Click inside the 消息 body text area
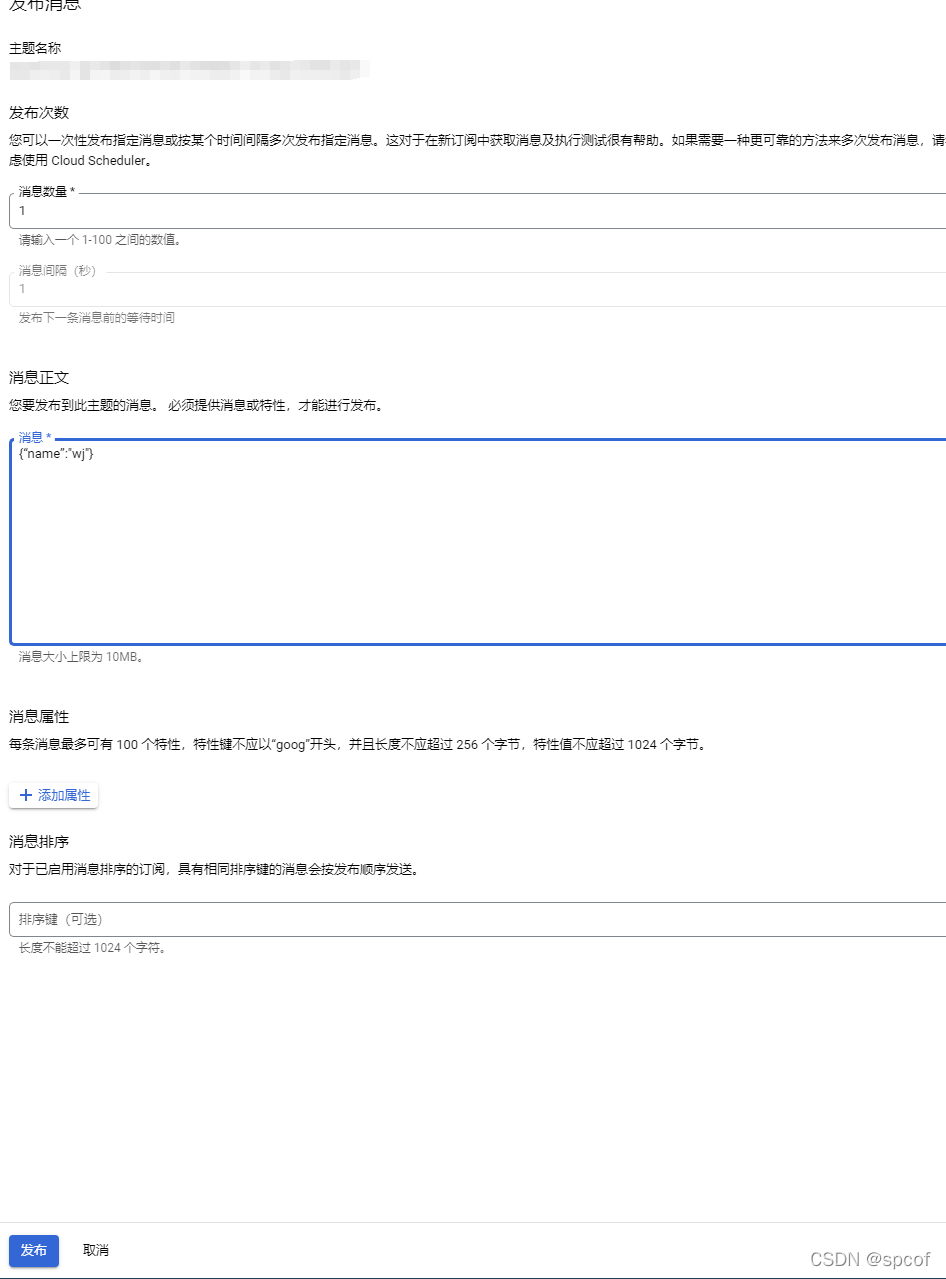Screen dimensions: 946x1279 [x=478, y=542]
